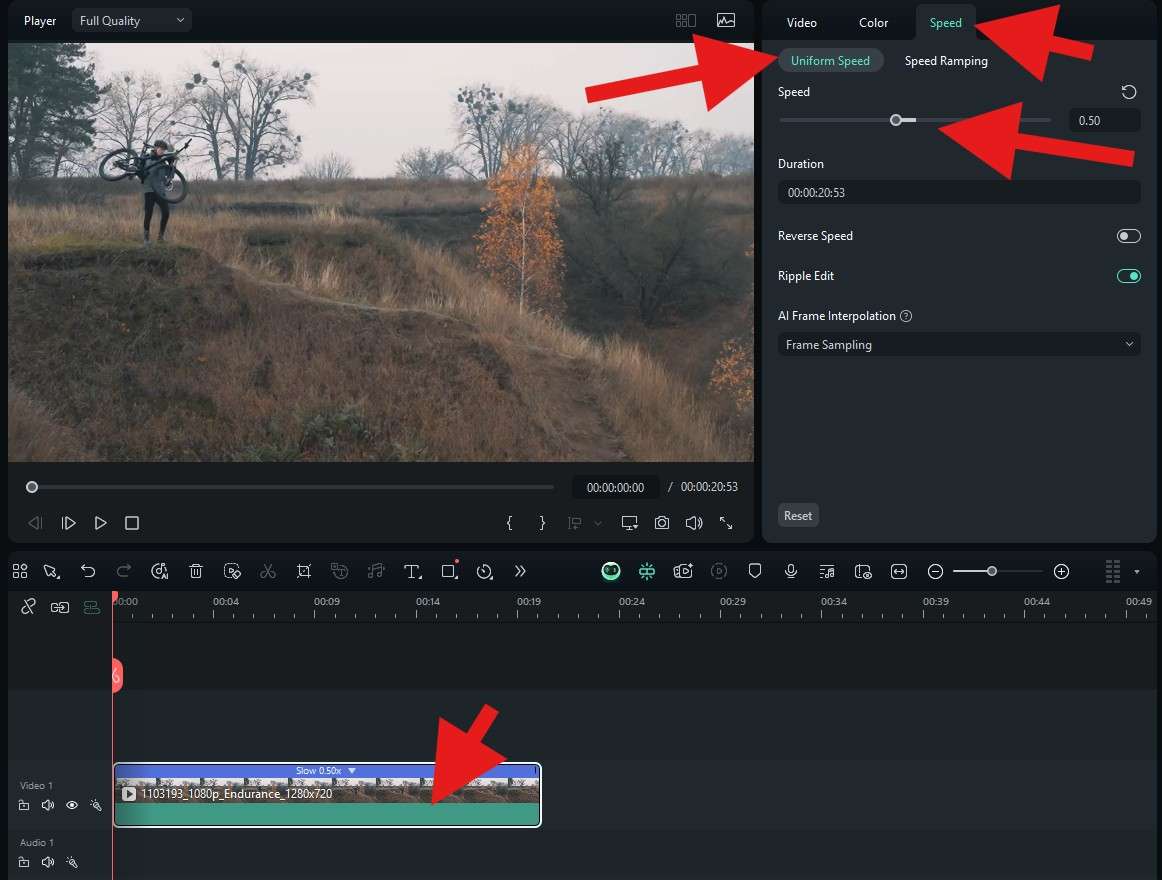Zoom in the timeline with plus icon
Image resolution: width=1162 pixels, height=880 pixels.
pyautogui.click(x=1061, y=571)
